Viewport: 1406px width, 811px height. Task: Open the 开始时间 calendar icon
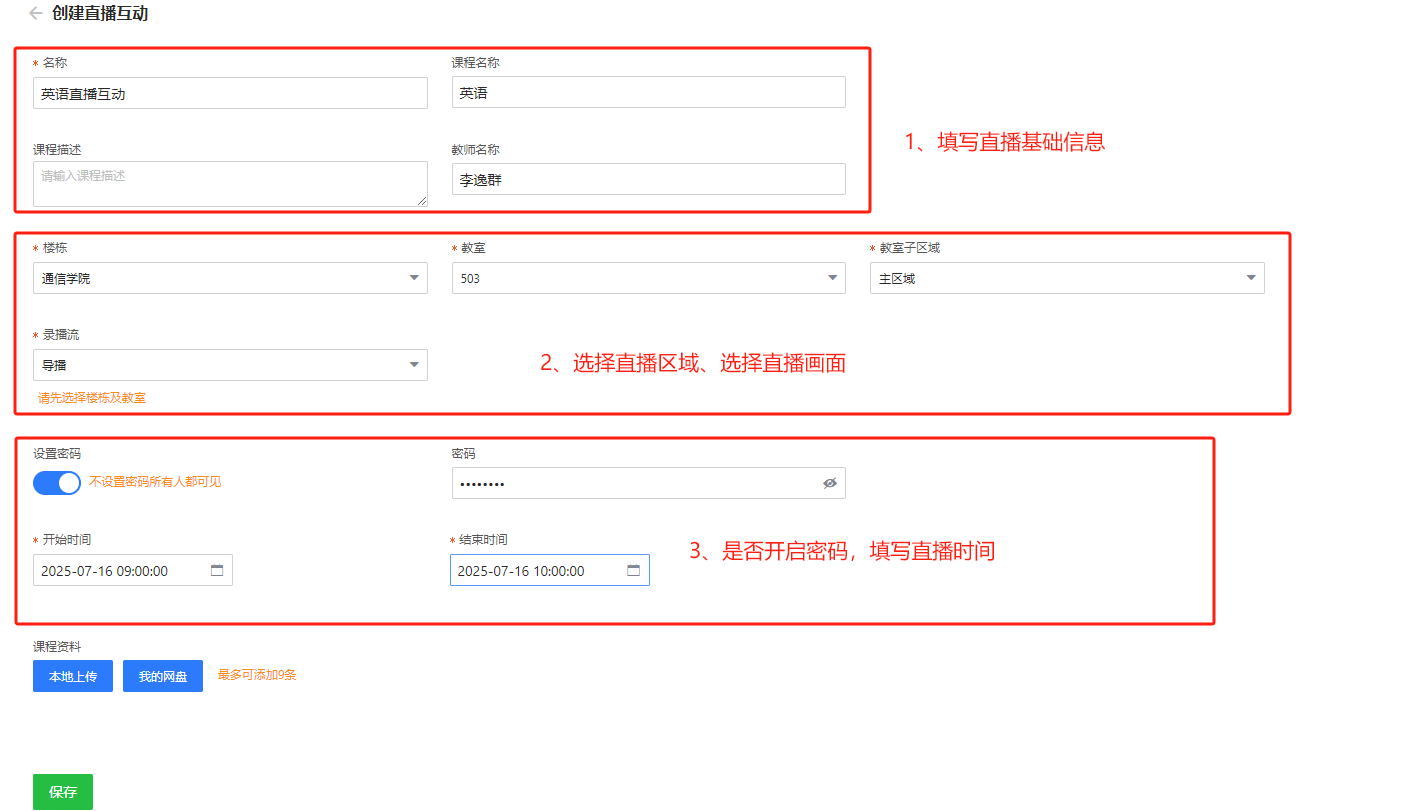coord(217,570)
